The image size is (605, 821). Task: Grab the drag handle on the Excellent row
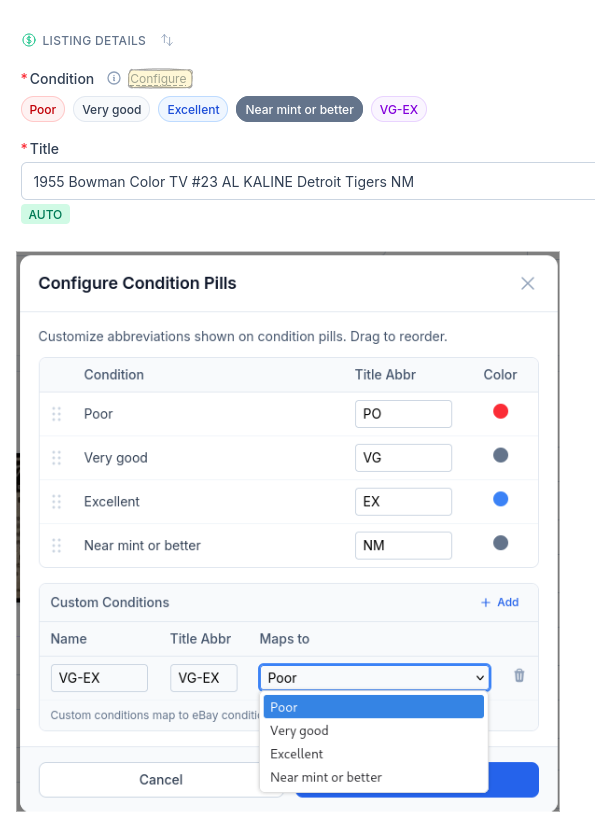point(57,501)
